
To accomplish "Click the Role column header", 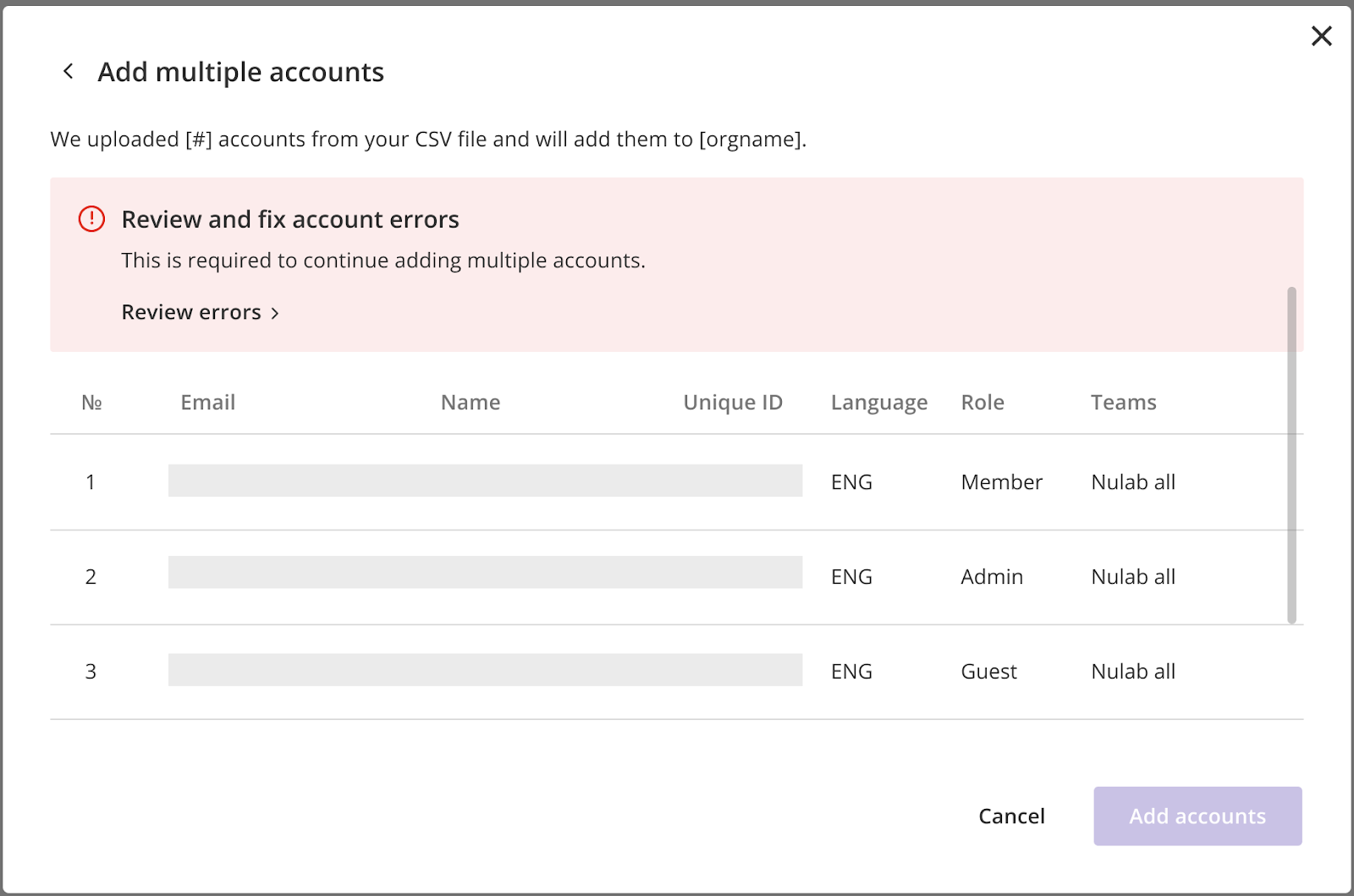I will [982, 402].
